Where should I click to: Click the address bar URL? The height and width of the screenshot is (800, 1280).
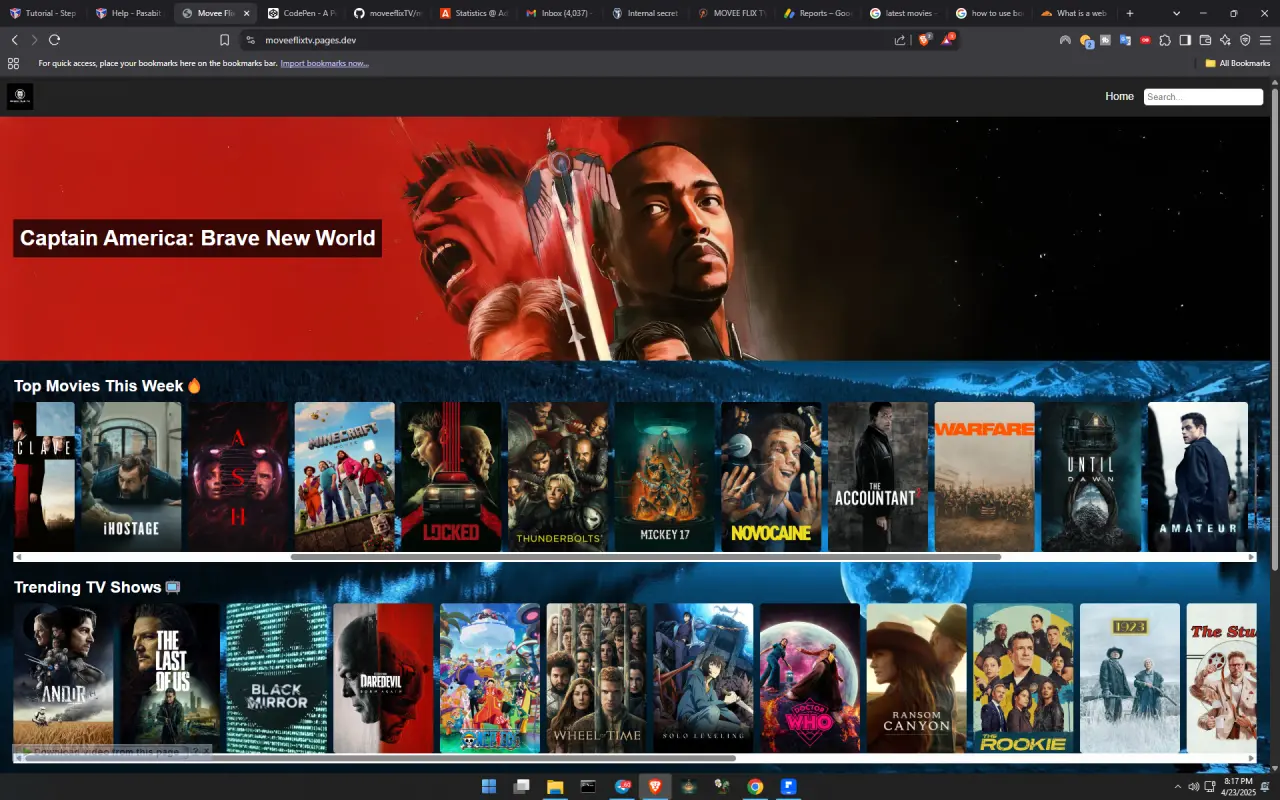(x=311, y=40)
